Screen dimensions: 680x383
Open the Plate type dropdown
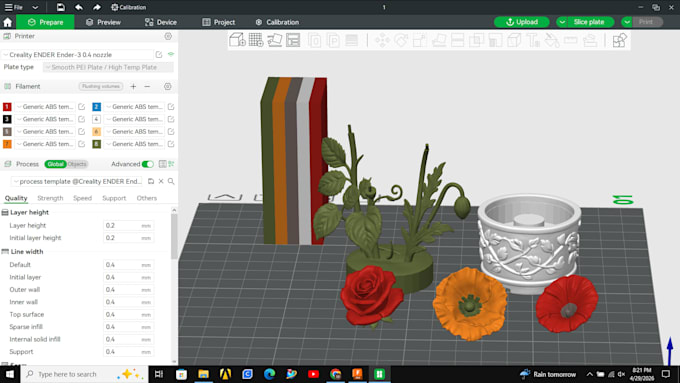(108, 67)
